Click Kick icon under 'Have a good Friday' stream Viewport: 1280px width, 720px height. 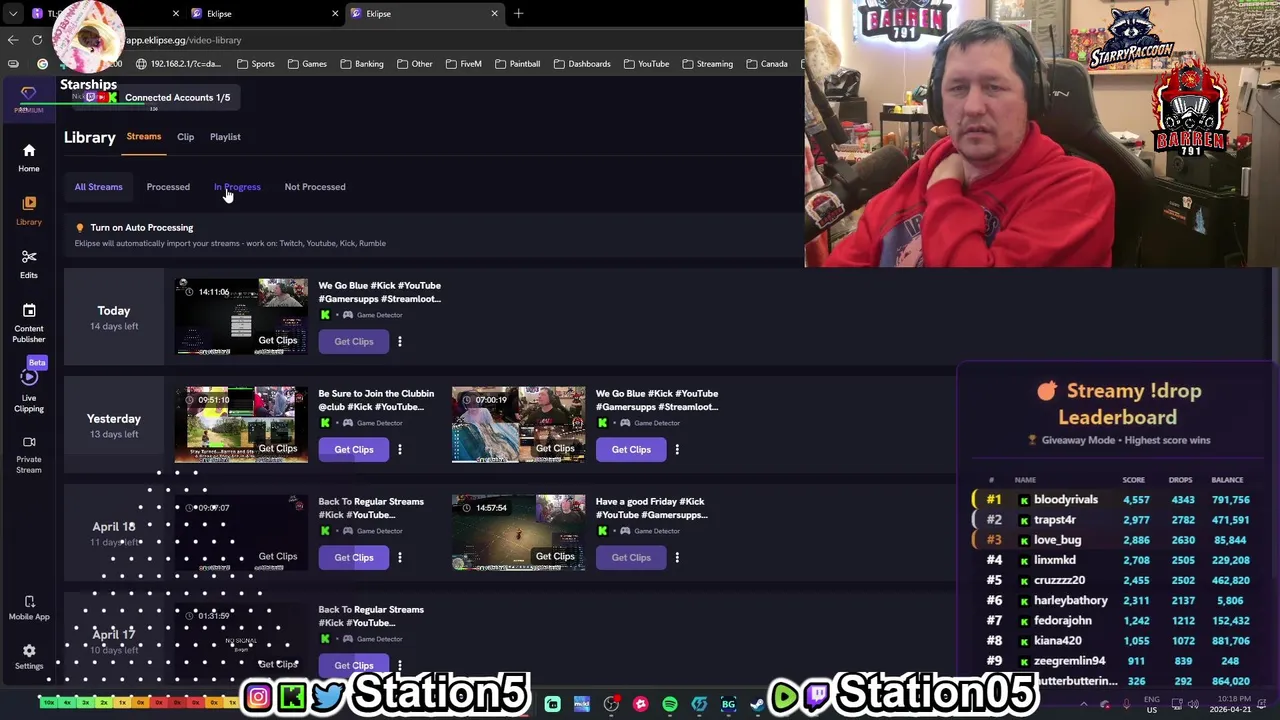click(x=602, y=531)
